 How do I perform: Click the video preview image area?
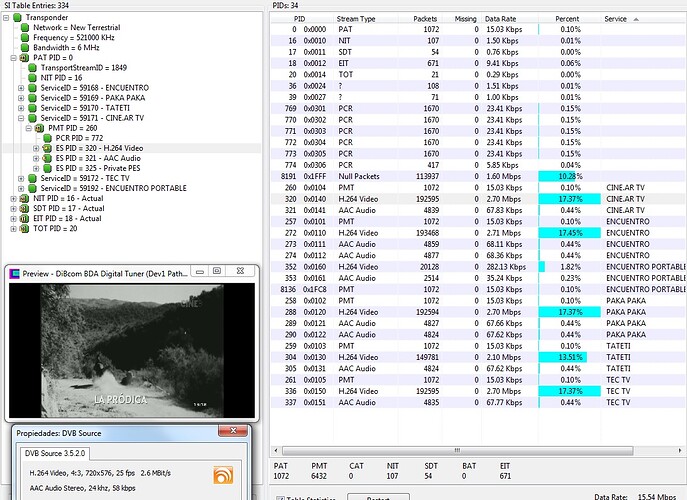[x=132, y=350]
